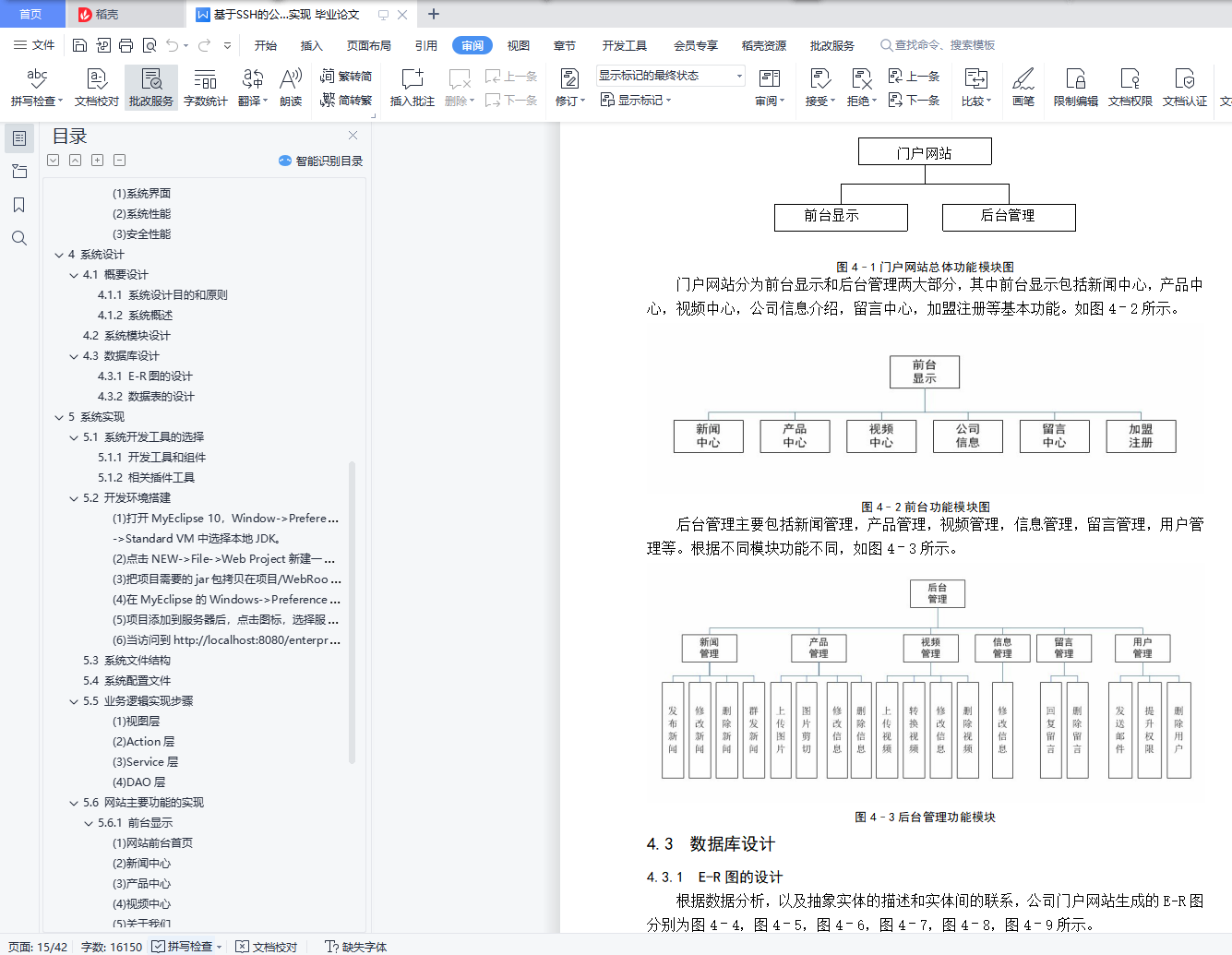Convert text with 繁转简

[346, 77]
